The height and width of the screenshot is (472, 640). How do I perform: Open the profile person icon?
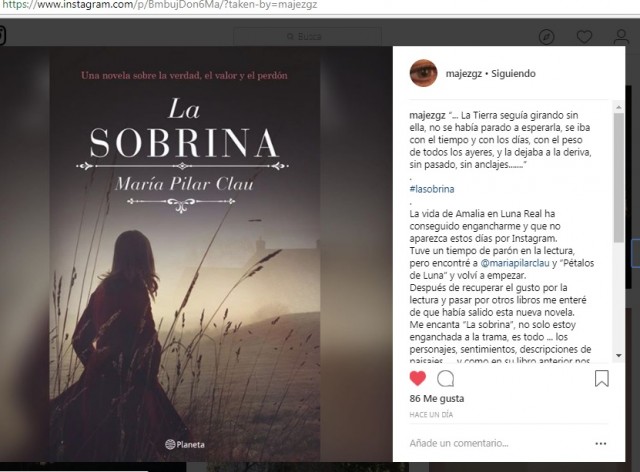click(621, 37)
